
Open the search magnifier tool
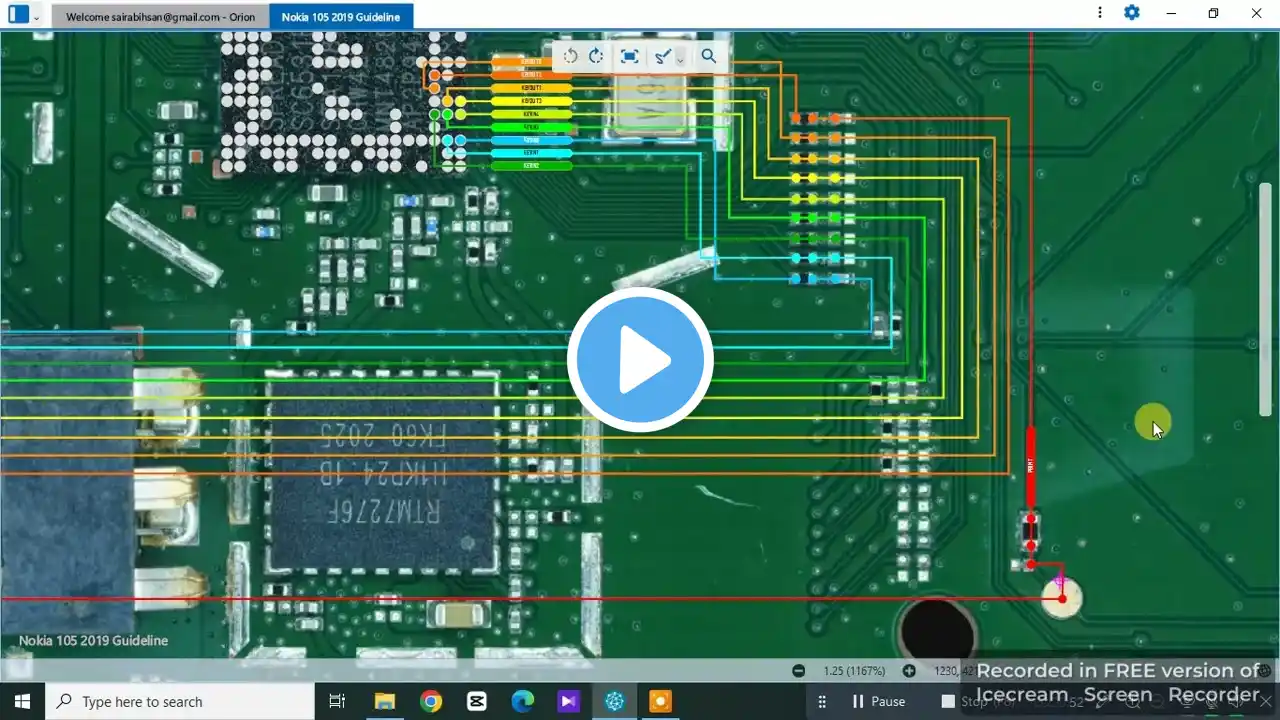pos(709,56)
